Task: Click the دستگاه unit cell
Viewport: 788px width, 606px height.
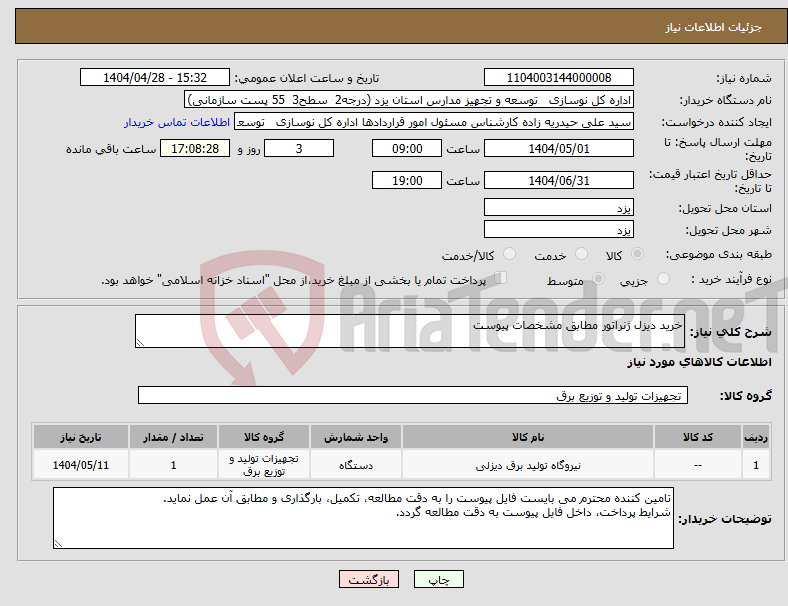Action: (356, 465)
